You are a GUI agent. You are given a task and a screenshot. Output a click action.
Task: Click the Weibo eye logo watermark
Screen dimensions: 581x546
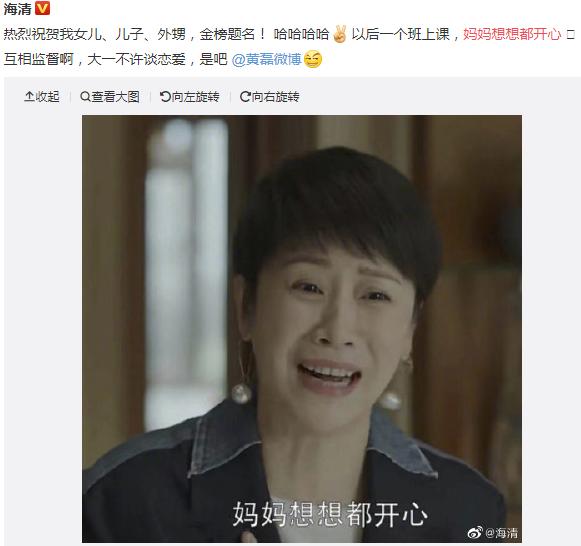475,532
